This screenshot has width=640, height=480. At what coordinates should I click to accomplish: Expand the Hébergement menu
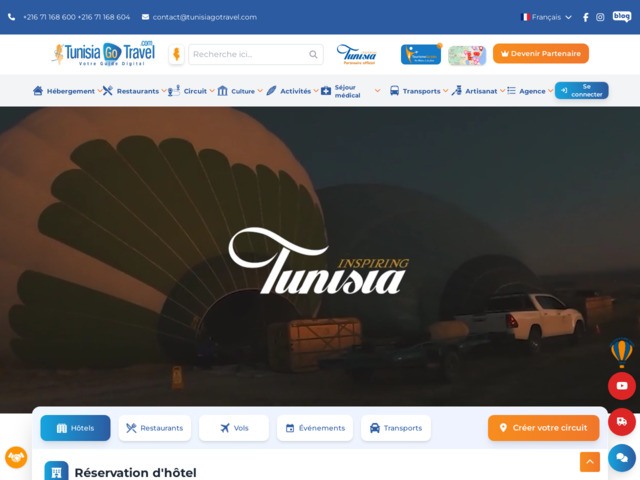[x=67, y=91]
